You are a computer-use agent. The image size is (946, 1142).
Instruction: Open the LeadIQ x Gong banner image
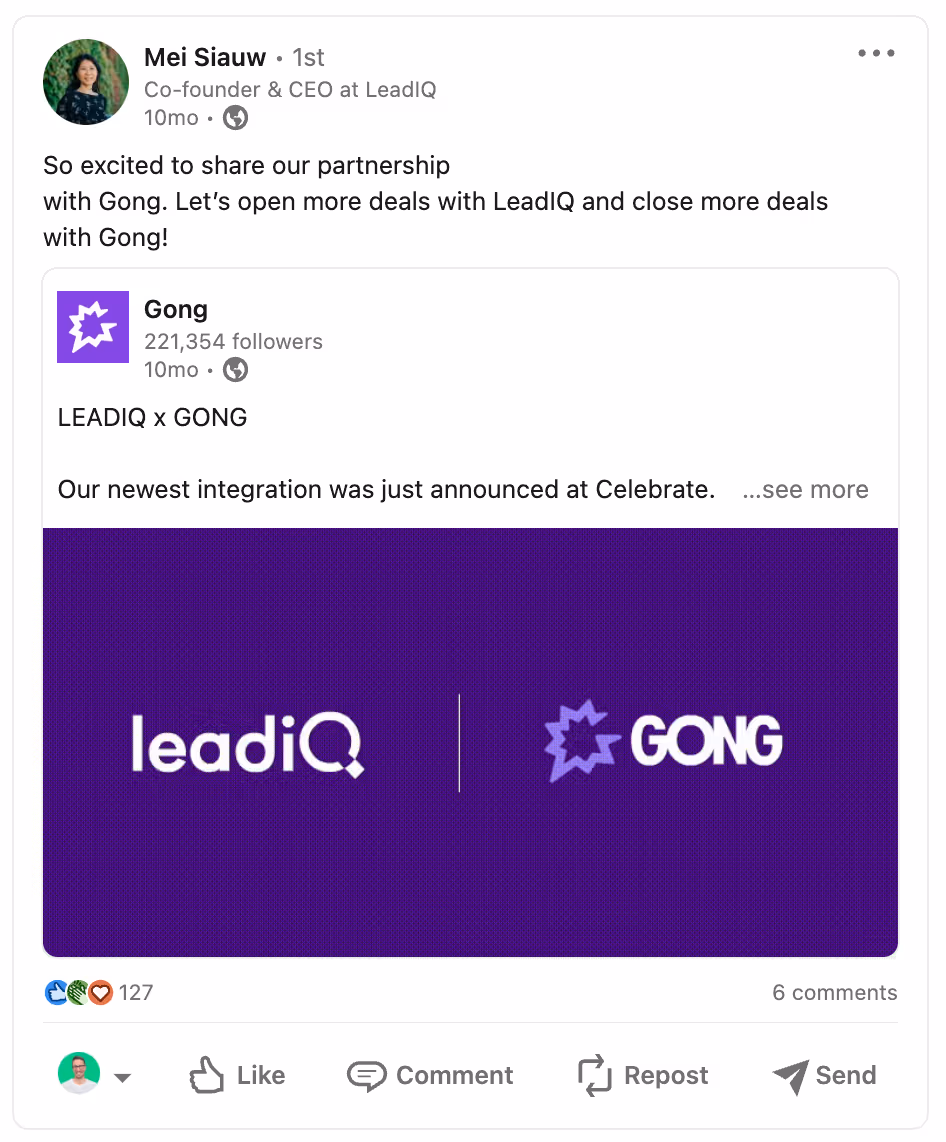(470, 742)
